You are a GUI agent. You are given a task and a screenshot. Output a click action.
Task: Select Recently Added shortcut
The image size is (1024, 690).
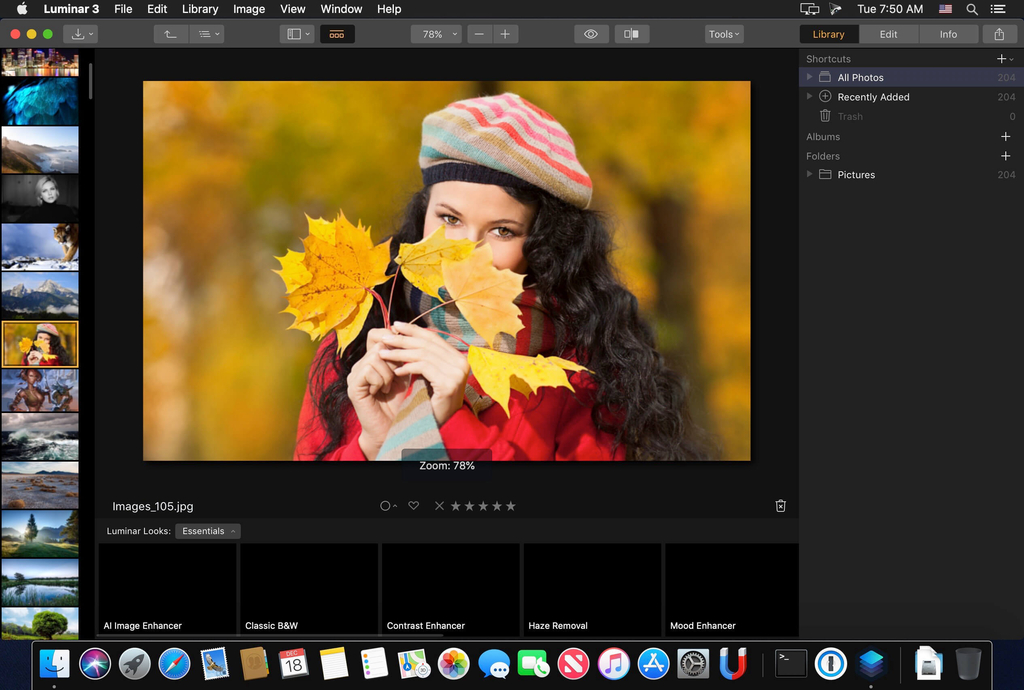click(x=873, y=97)
